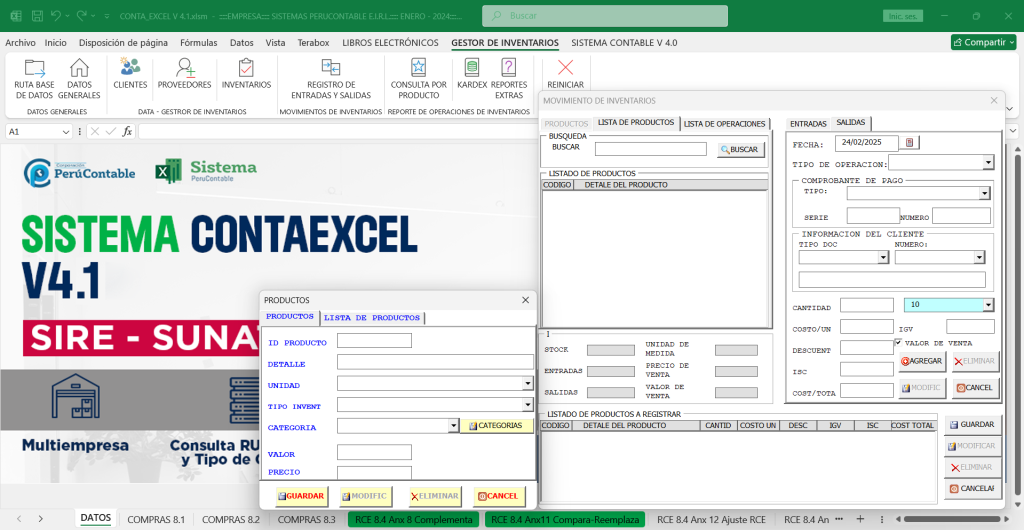Select RCE 8.4 Anx 8 Complementa sheet
Viewport: 1024px width, 530px height.
tap(415, 520)
